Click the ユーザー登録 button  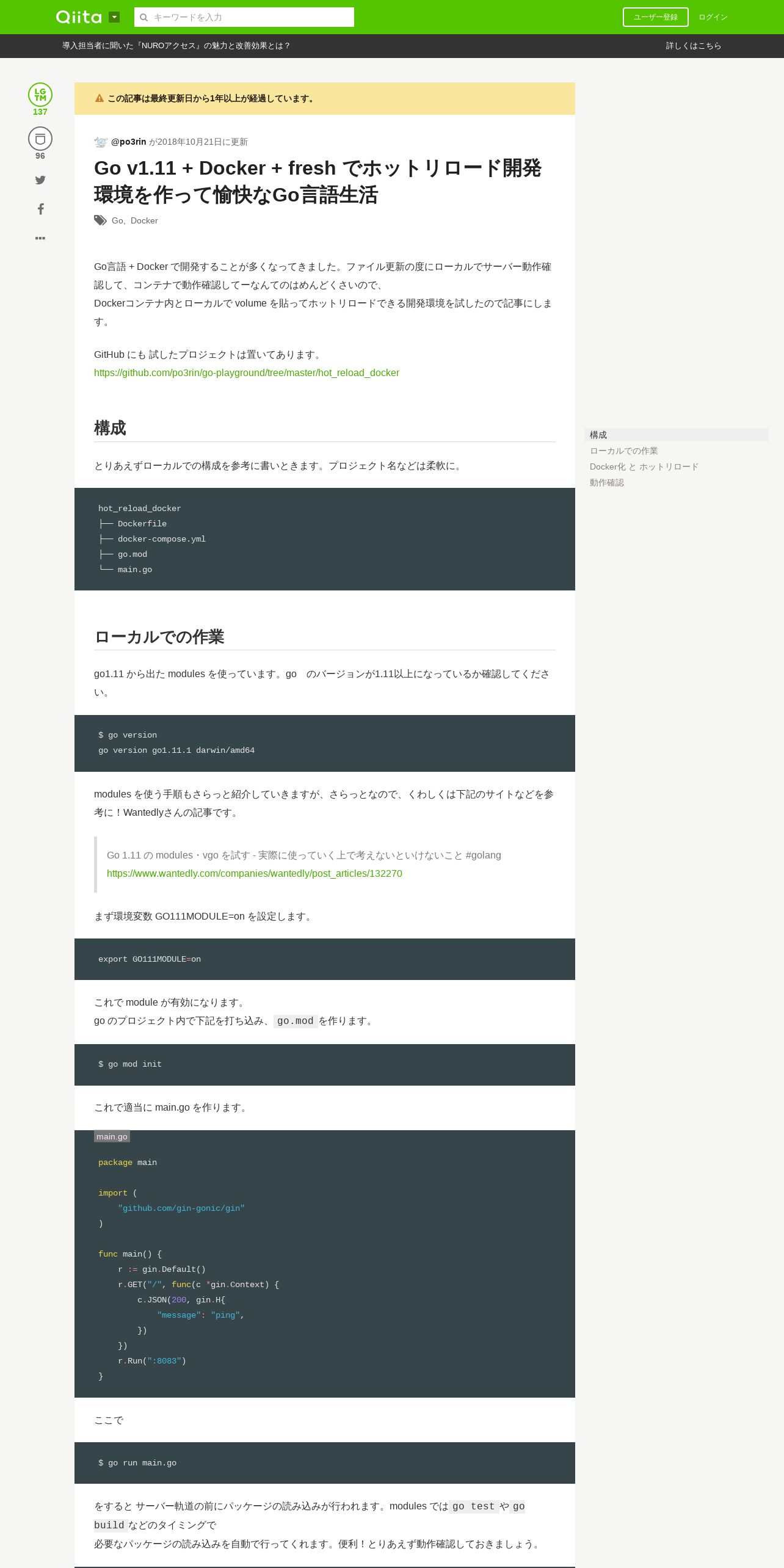(x=656, y=17)
